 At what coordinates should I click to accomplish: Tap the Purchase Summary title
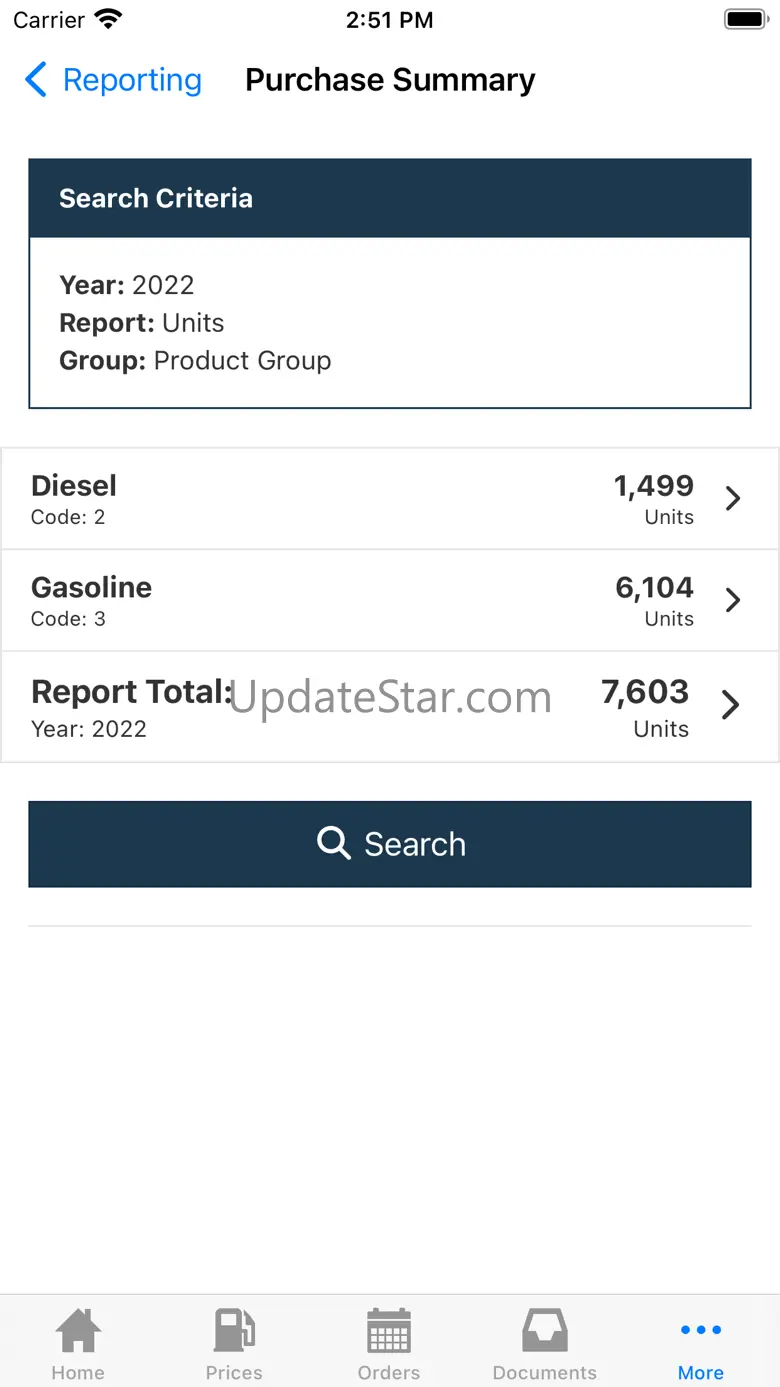pos(390,80)
